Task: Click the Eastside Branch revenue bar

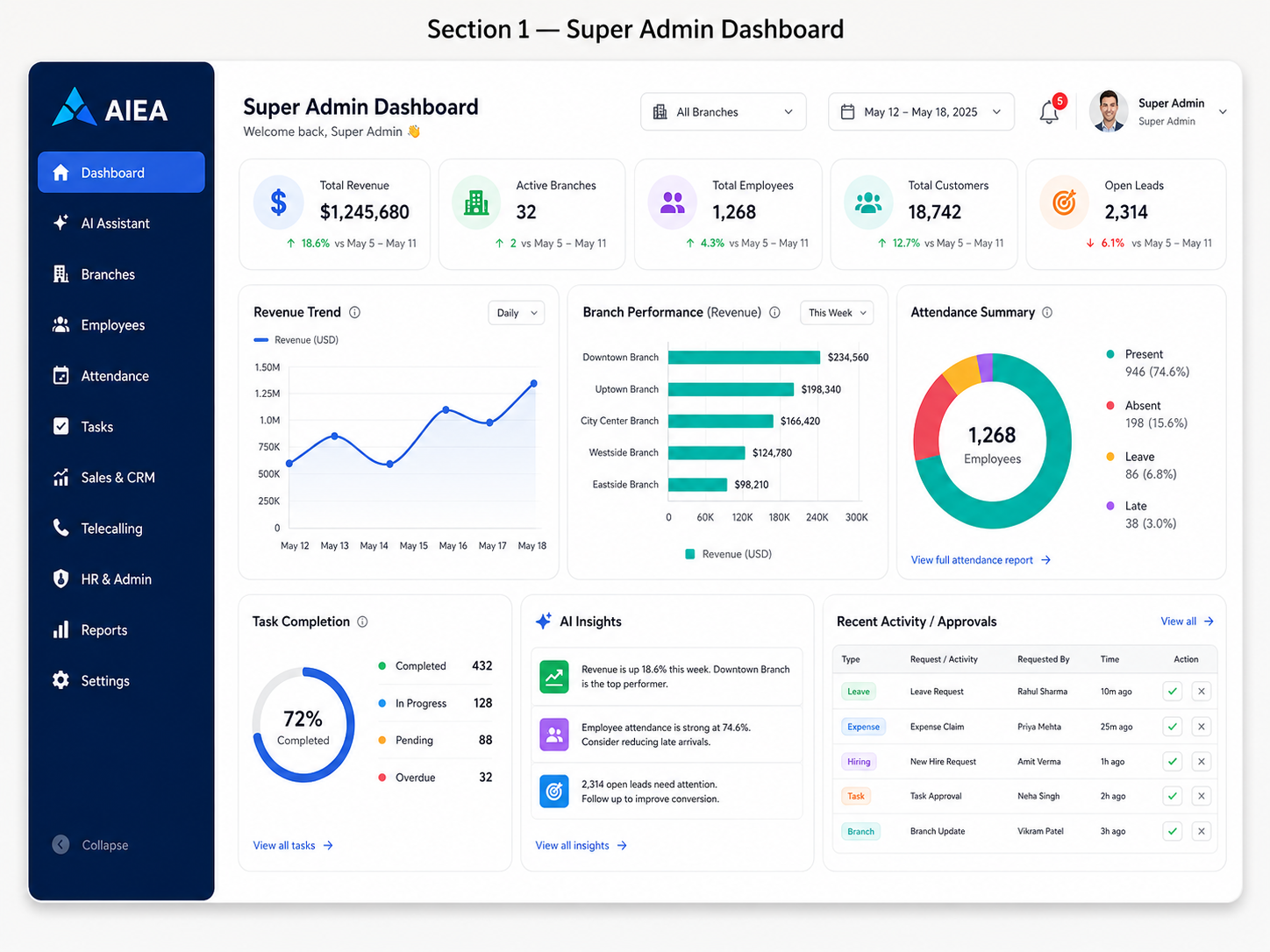Action: pyautogui.click(x=697, y=485)
